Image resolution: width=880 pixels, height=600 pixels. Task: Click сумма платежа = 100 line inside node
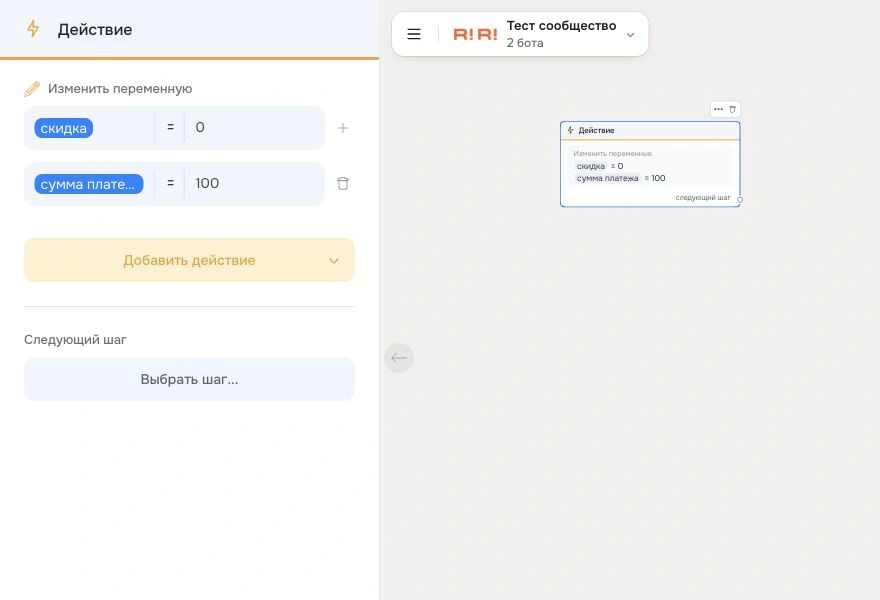tap(621, 178)
